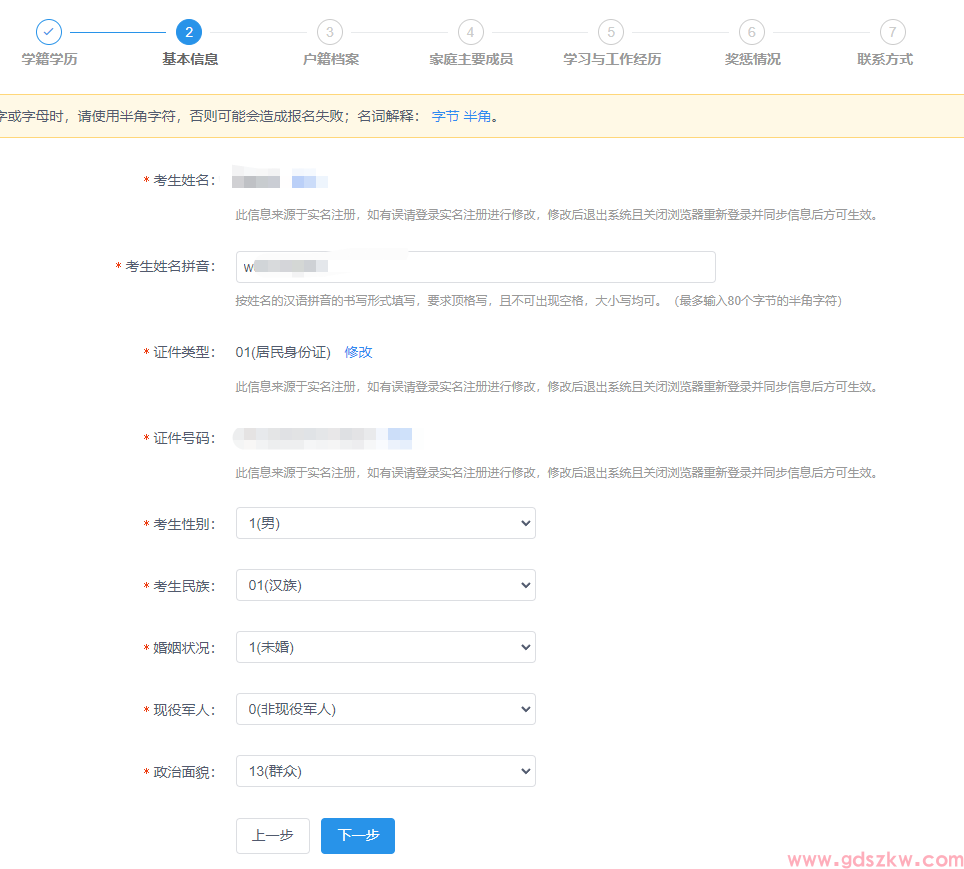964x869 pixels.
Task: Open the 半角 term explanation link
Action: (477, 116)
